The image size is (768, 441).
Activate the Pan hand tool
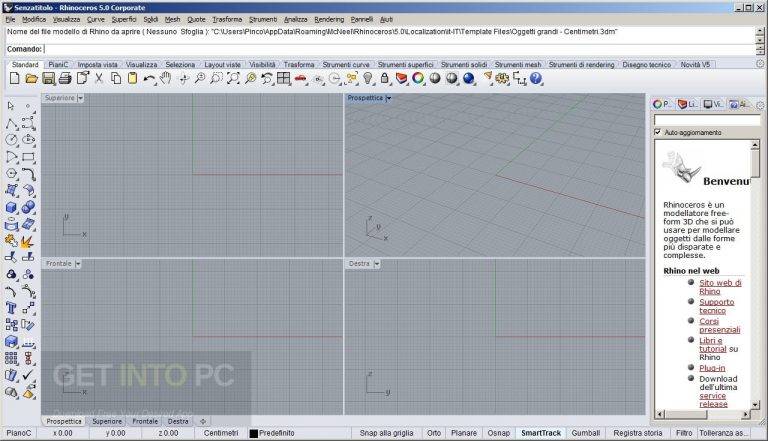(166, 78)
